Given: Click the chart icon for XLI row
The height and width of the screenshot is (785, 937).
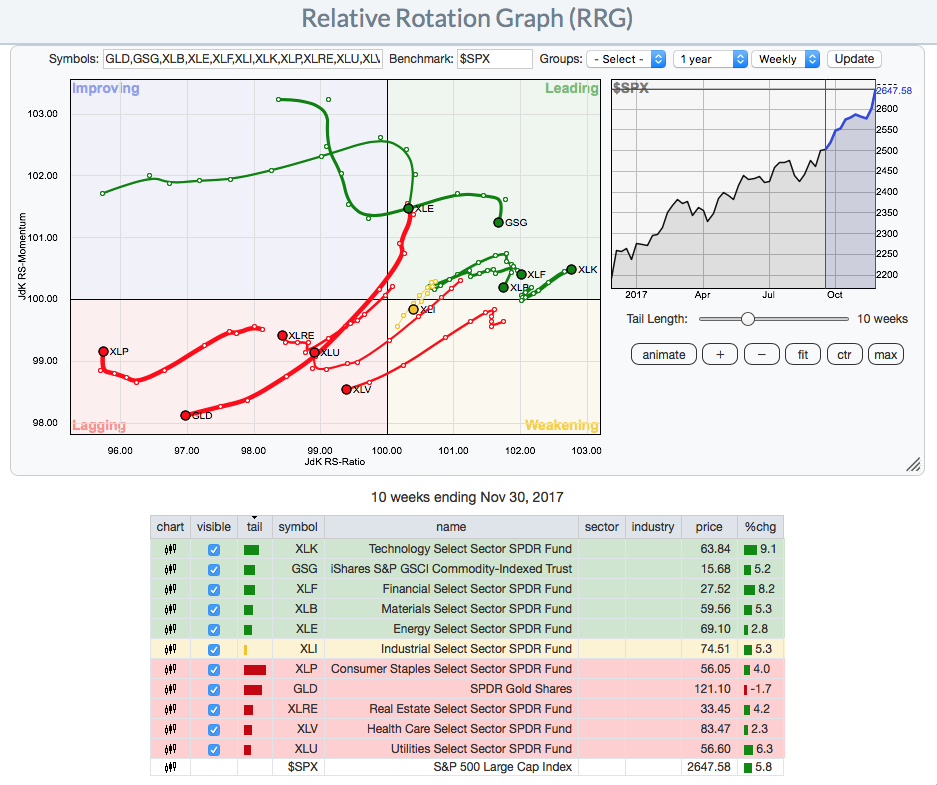Looking at the screenshot, I should [x=170, y=649].
